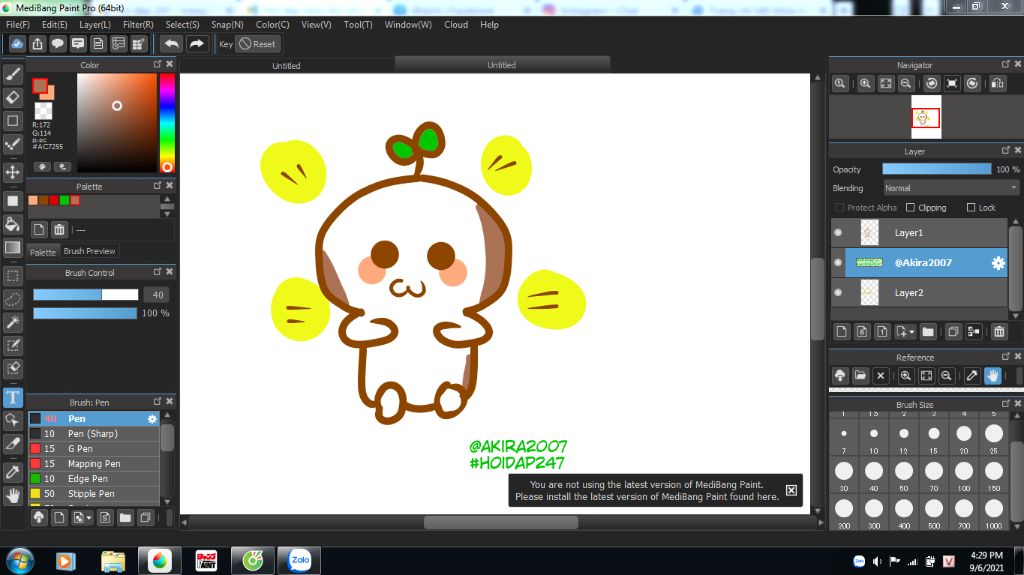The width and height of the screenshot is (1024, 575).
Task: Open Zalo in taskbar
Action: pos(299,560)
